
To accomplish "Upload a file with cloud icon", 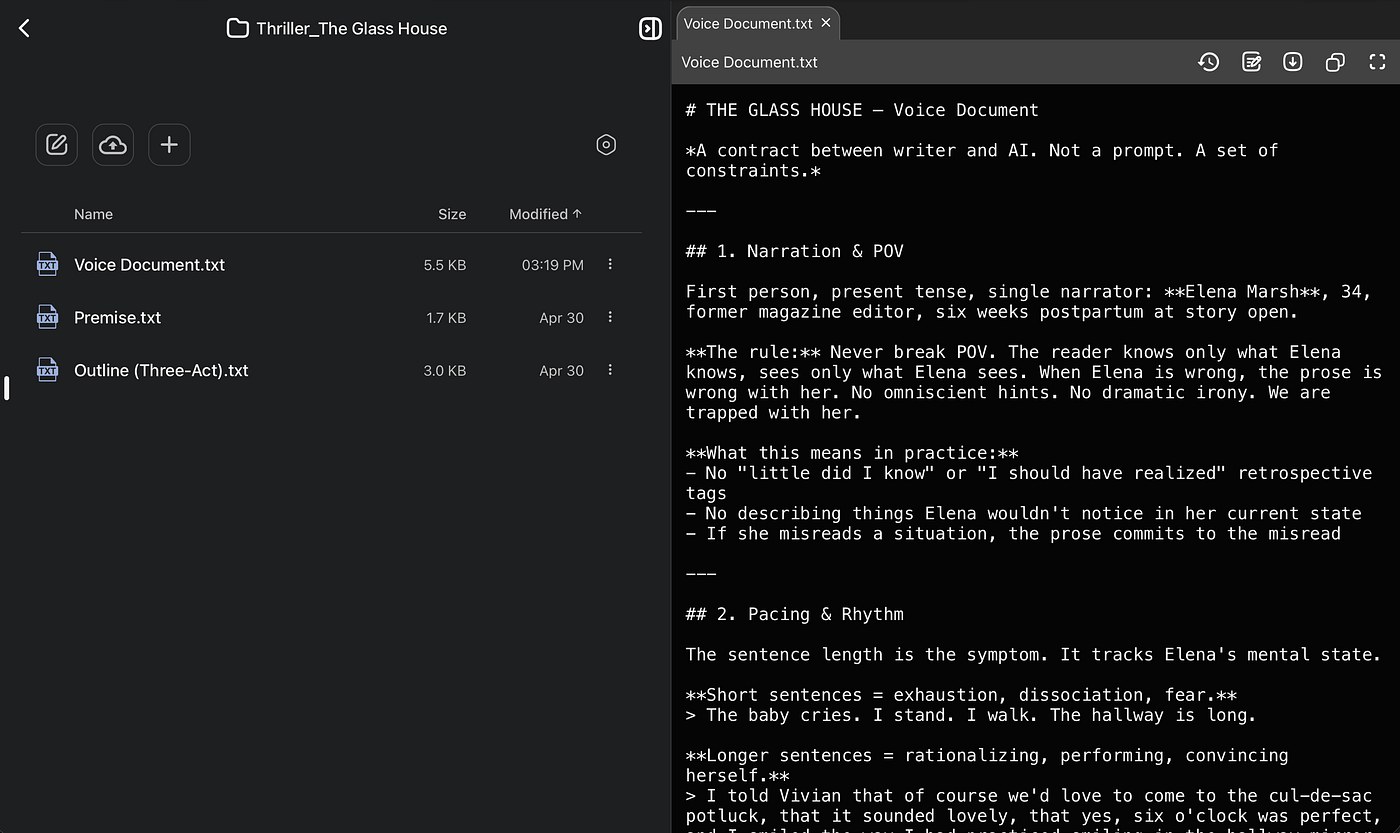I will pyautogui.click(x=113, y=145).
